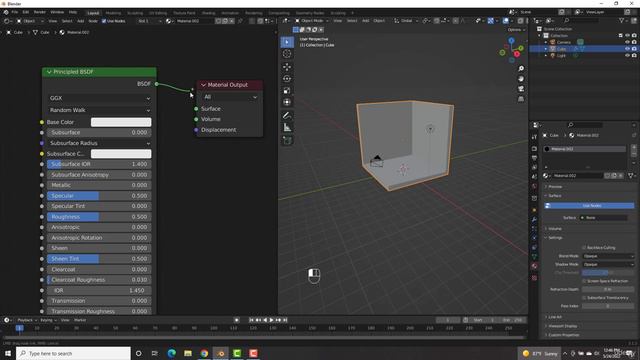Select the Cursor tool in viewport toolbar
Screen dimensions: 640x360
click(287, 54)
